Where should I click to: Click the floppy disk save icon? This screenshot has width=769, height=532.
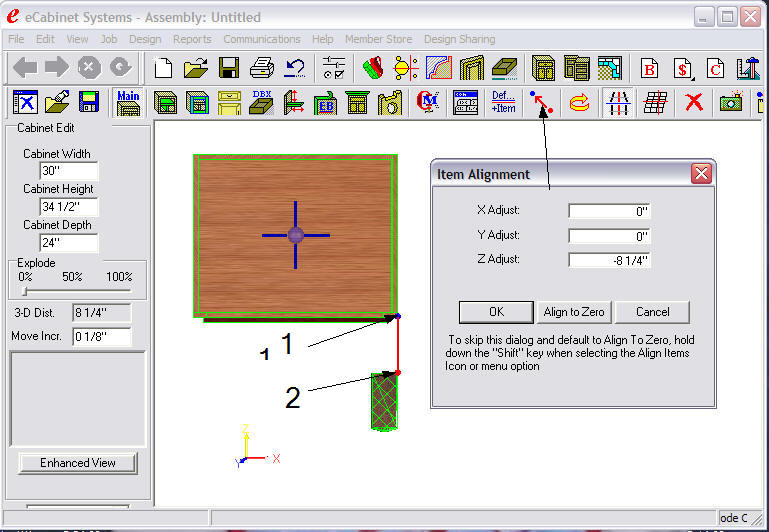pyautogui.click(x=229, y=68)
